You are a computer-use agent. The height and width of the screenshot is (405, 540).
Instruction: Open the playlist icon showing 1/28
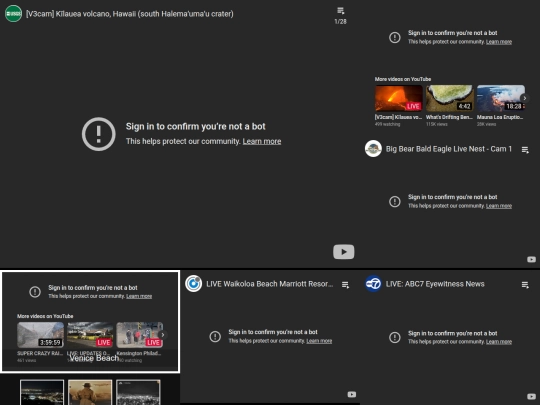coord(340,15)
